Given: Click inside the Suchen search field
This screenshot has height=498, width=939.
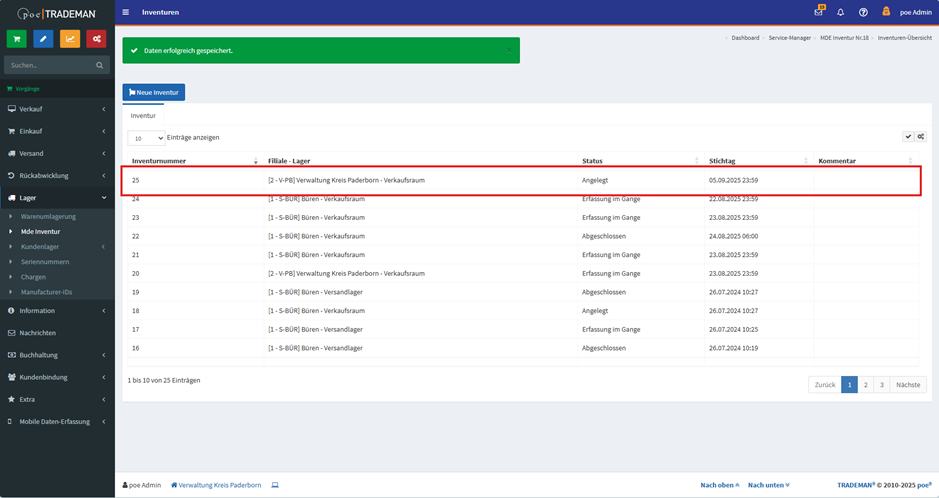Looking at the screenshot, I should coord(49,65).
